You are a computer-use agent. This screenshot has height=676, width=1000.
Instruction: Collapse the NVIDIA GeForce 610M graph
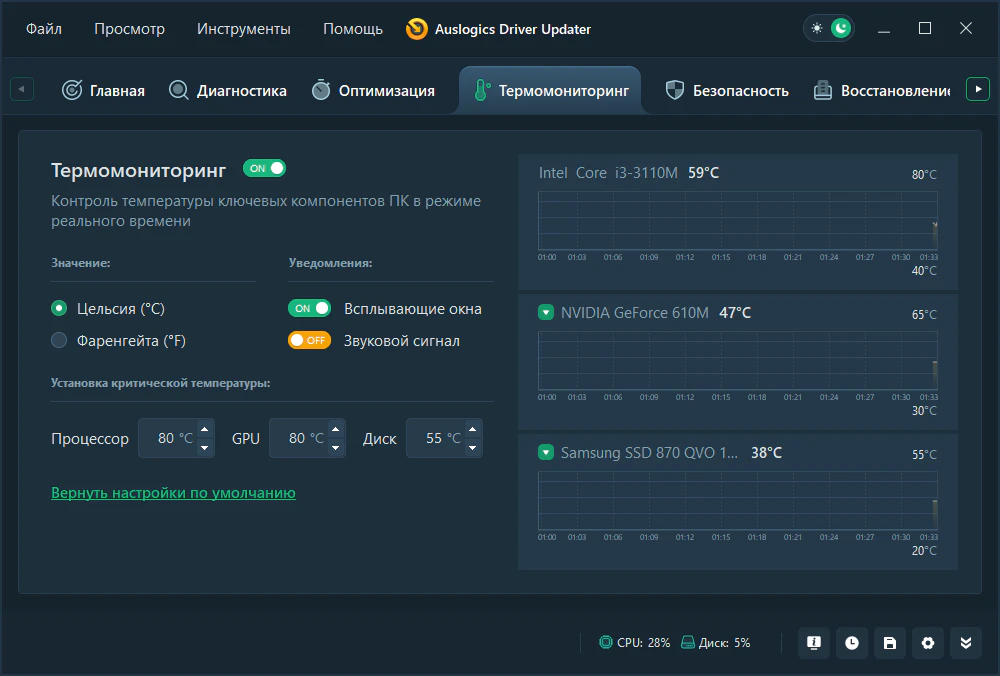(546, 313)
